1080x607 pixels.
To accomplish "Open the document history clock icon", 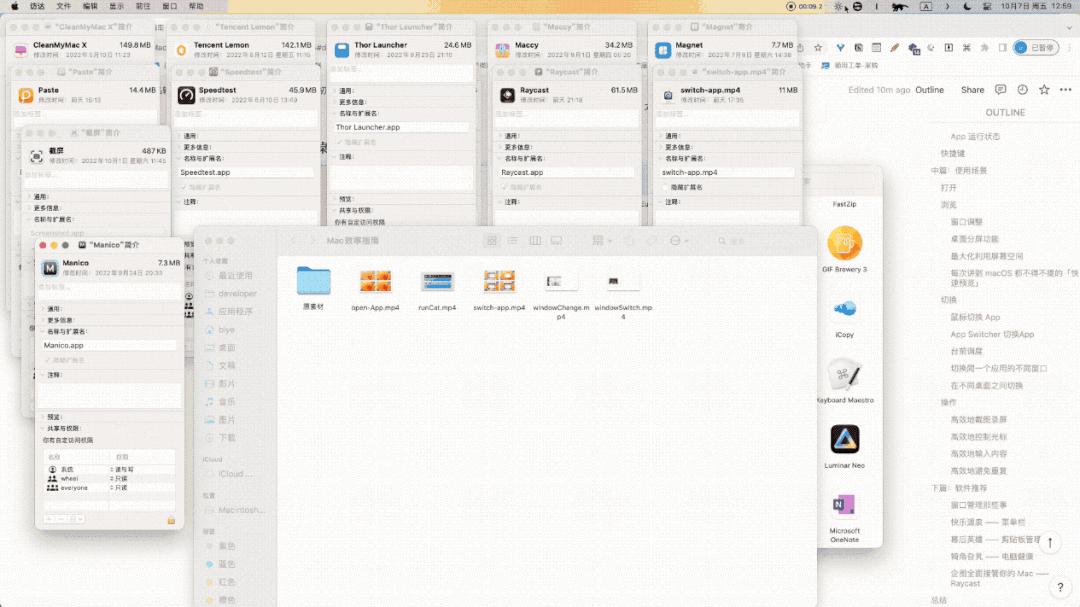I will tap(1022, 90).
